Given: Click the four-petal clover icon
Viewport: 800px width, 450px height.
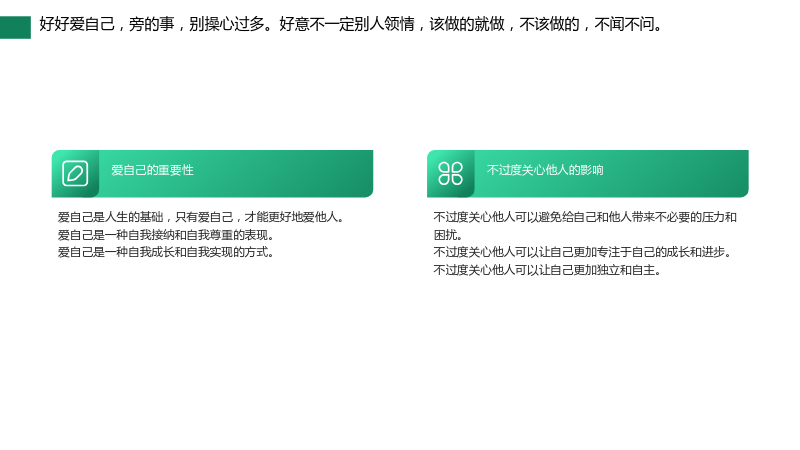Looking at the screenshot, I should tap(451, 173).
